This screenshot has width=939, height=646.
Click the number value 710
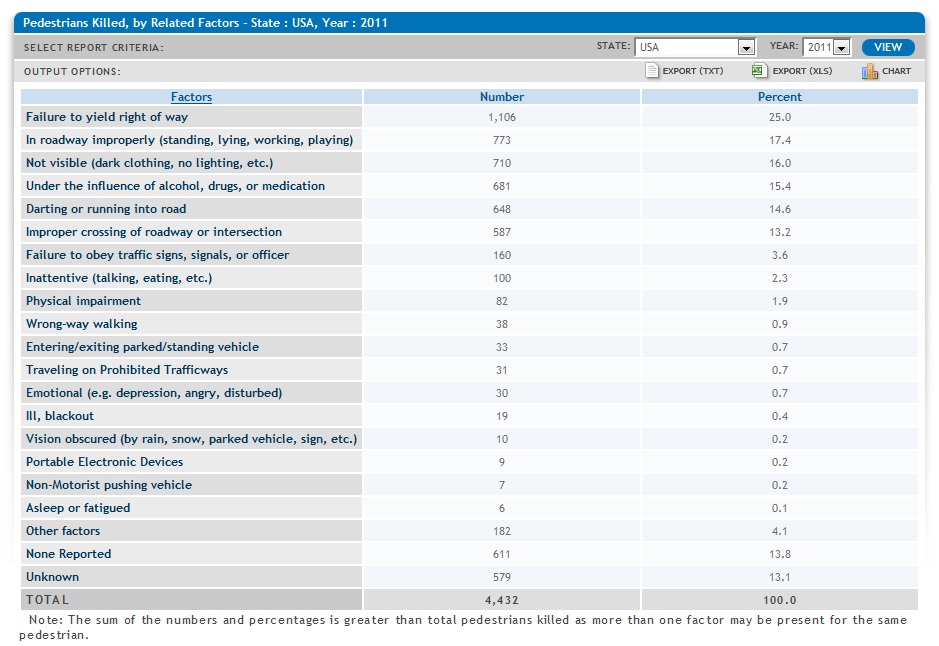tap(502, 163)
